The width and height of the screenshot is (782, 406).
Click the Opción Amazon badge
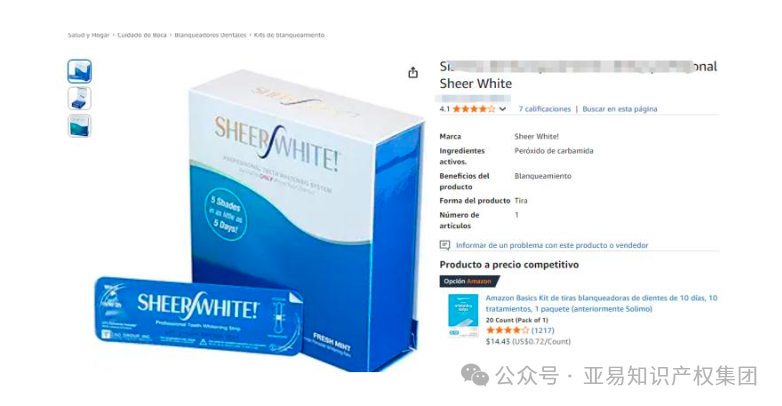coord(468,281)
